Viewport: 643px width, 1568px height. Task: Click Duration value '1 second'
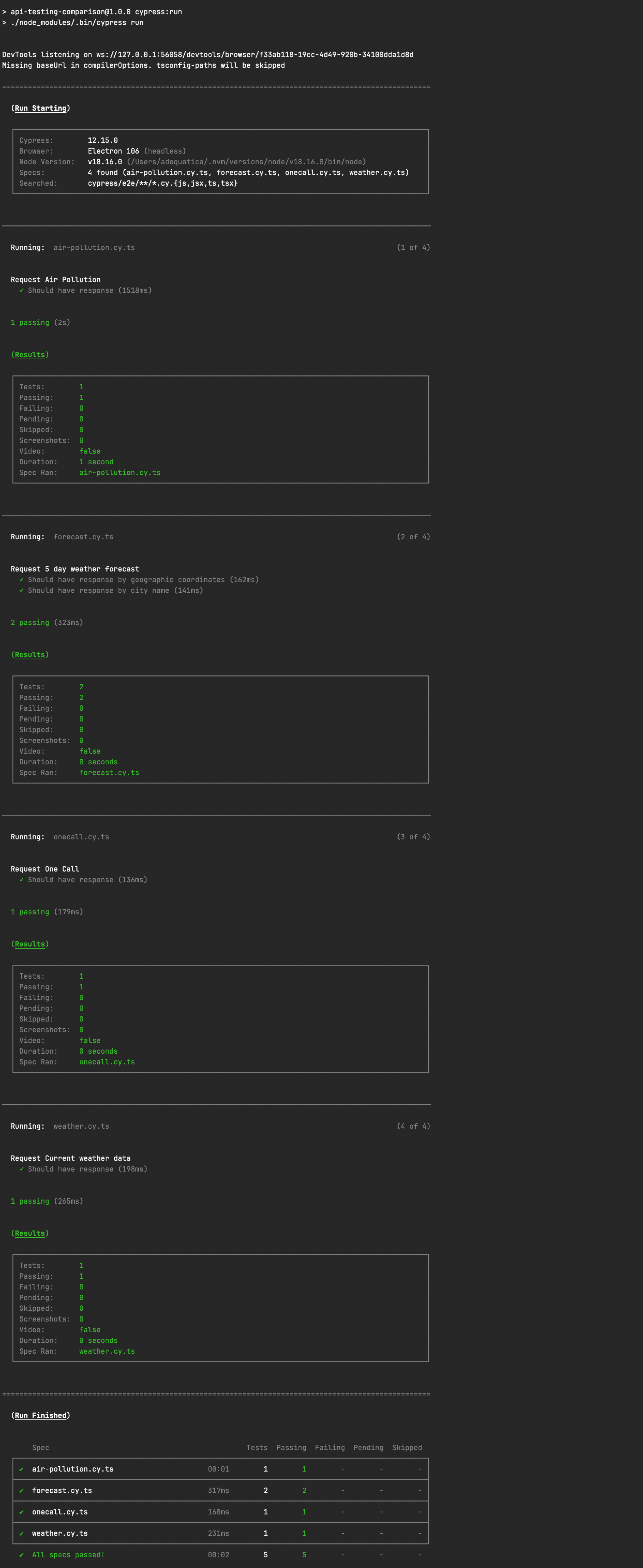pos(96,462)
